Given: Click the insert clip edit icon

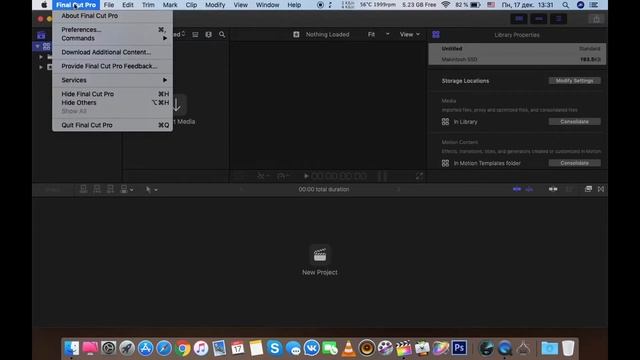Looking at the screenshot, I should point(97,189).
